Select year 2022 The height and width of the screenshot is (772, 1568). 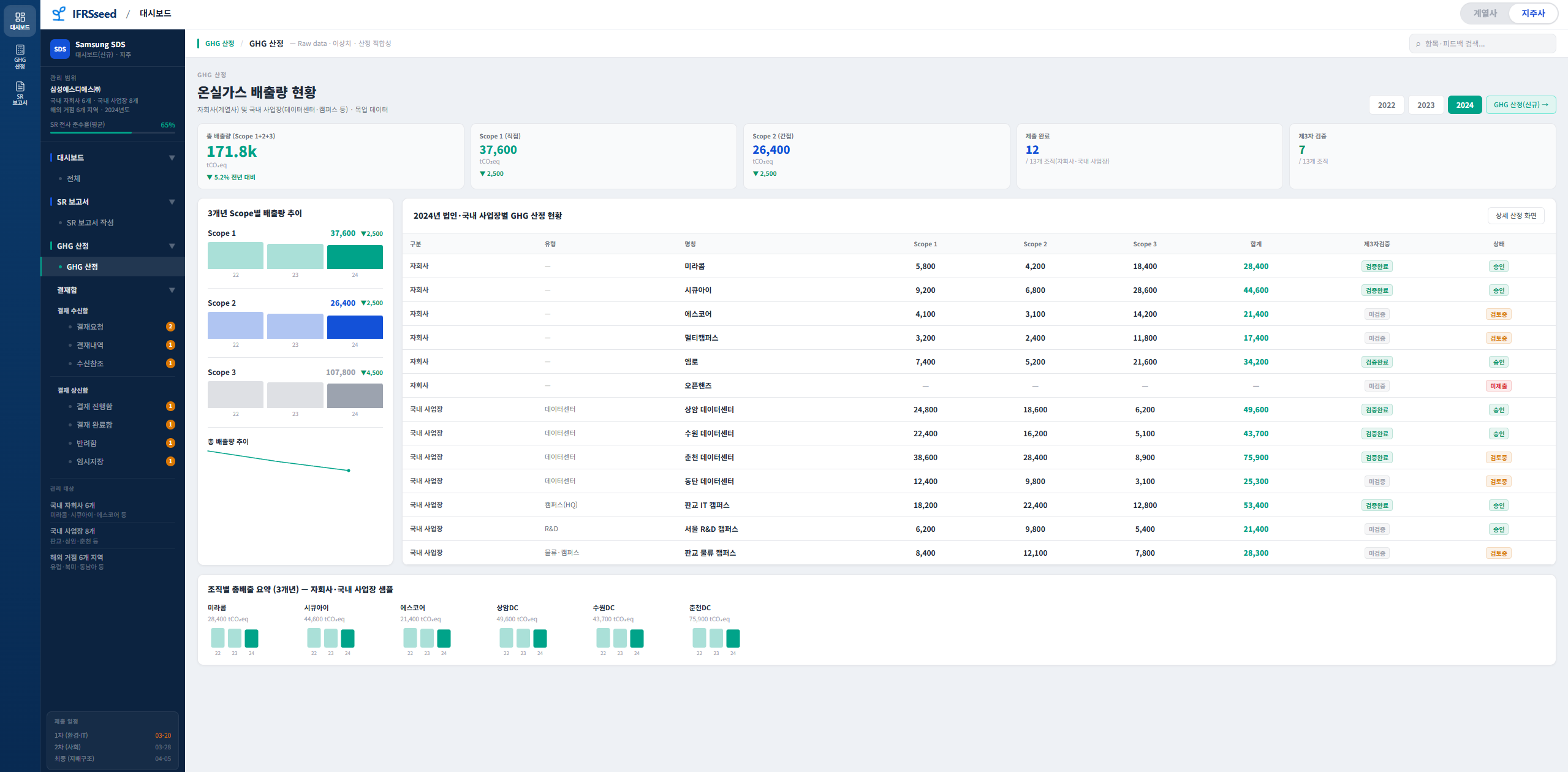(1386, 105)
